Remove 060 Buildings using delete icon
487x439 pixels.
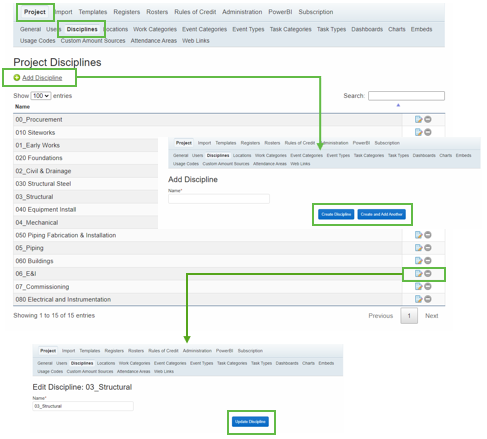(x=428, y=260)
